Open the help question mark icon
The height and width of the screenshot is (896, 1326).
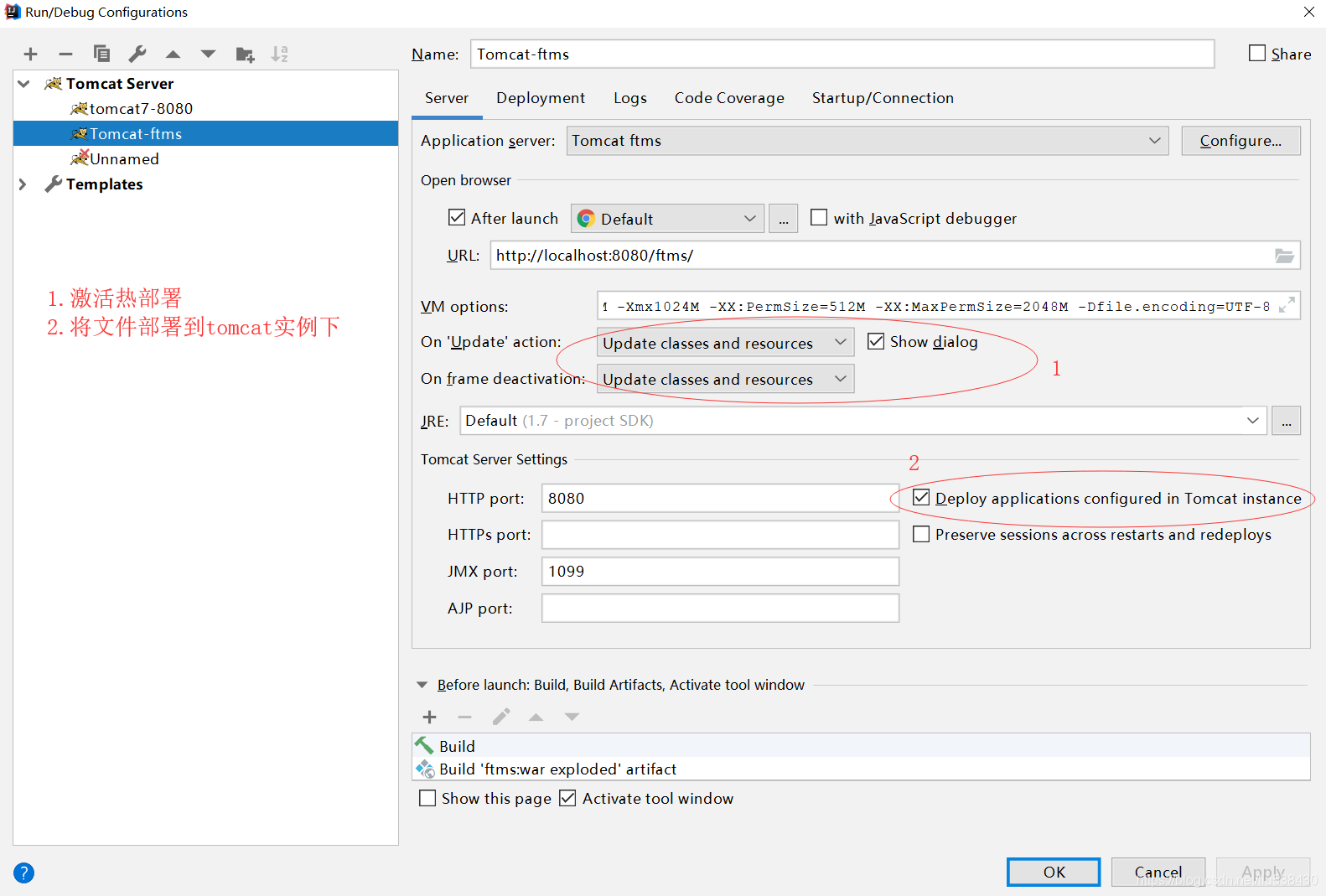[x=24, y=873]
